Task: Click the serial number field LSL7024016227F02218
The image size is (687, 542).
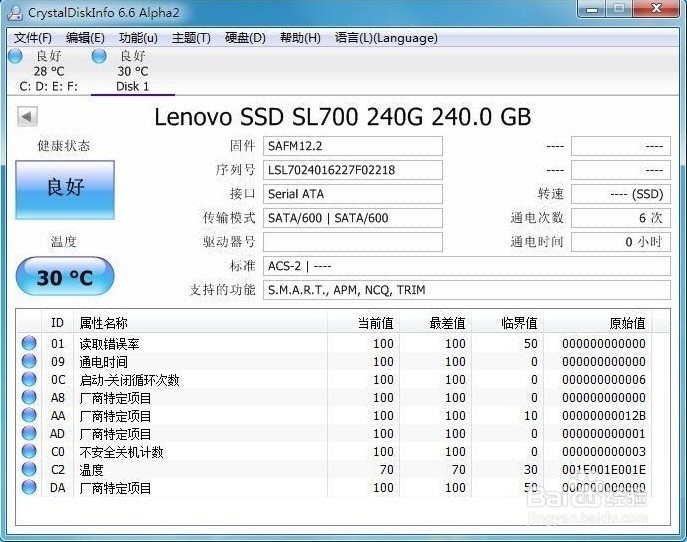Action: 353,170
